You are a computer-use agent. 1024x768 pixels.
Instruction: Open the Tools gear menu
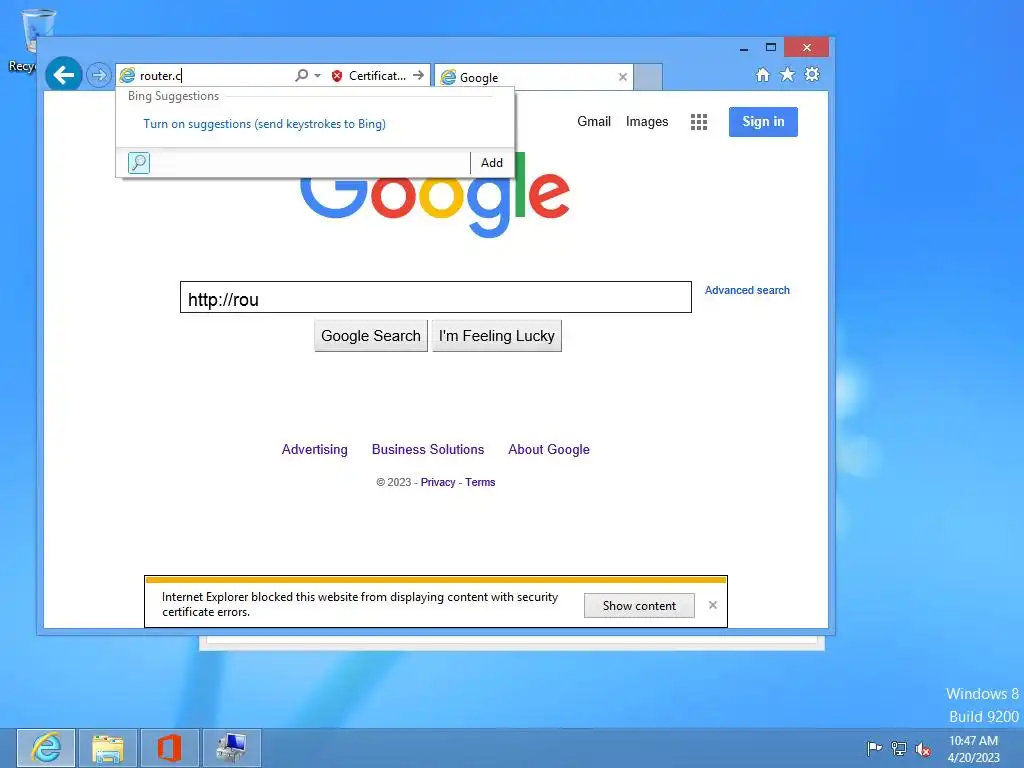[x=812, y=74]
